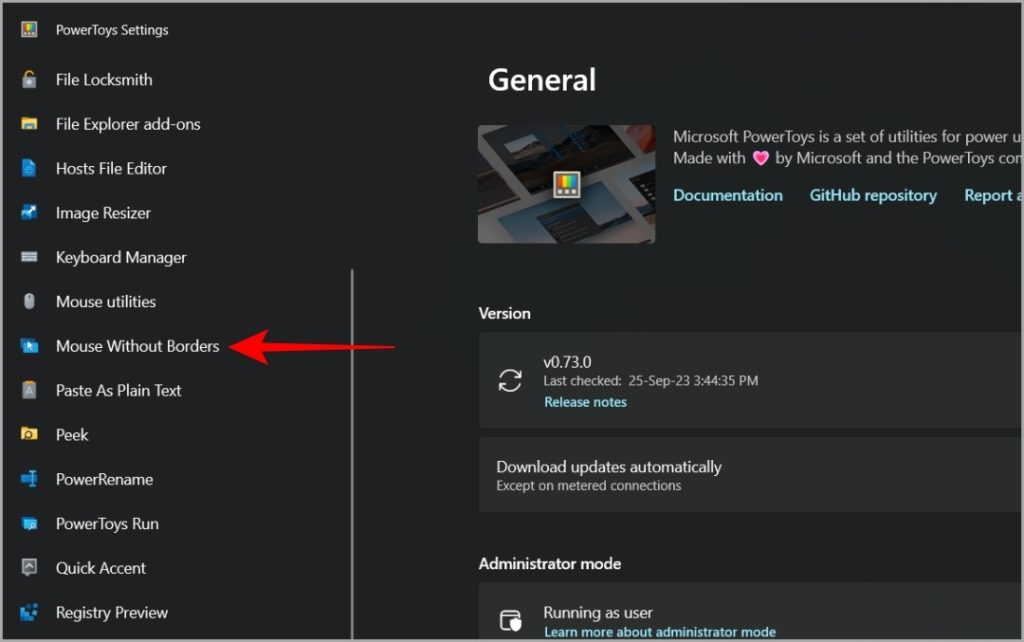This screenshot has width=1024, height=642.
Task: Click Except on metered connections text
Action: pyautogui.click(x=588, y=486)
